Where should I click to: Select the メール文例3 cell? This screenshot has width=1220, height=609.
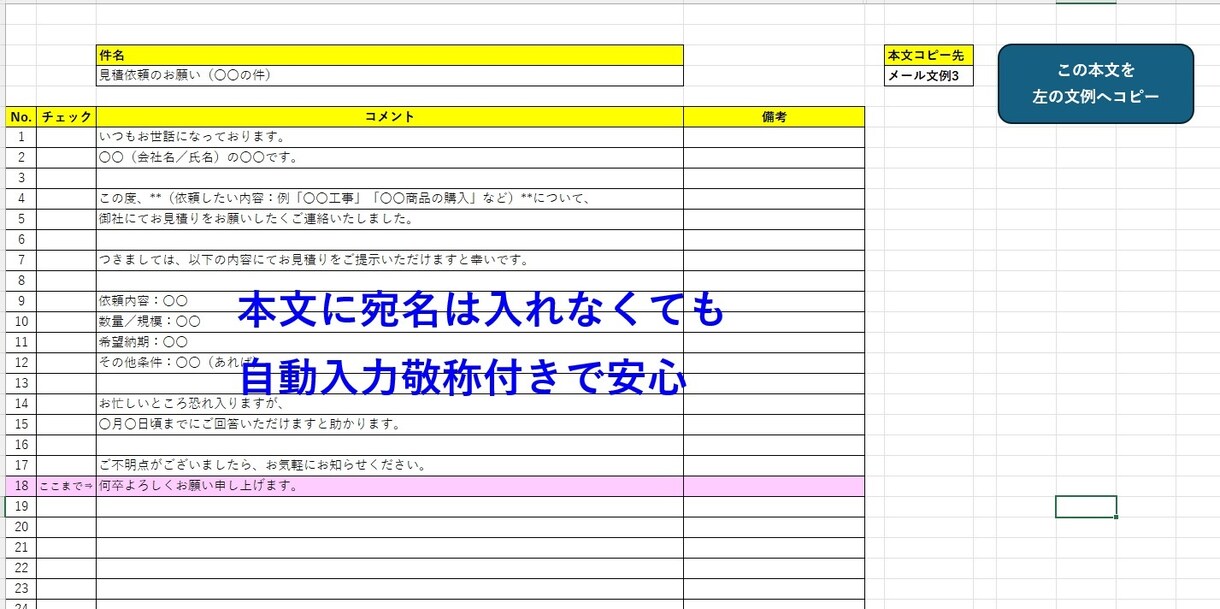pos(929,75)
